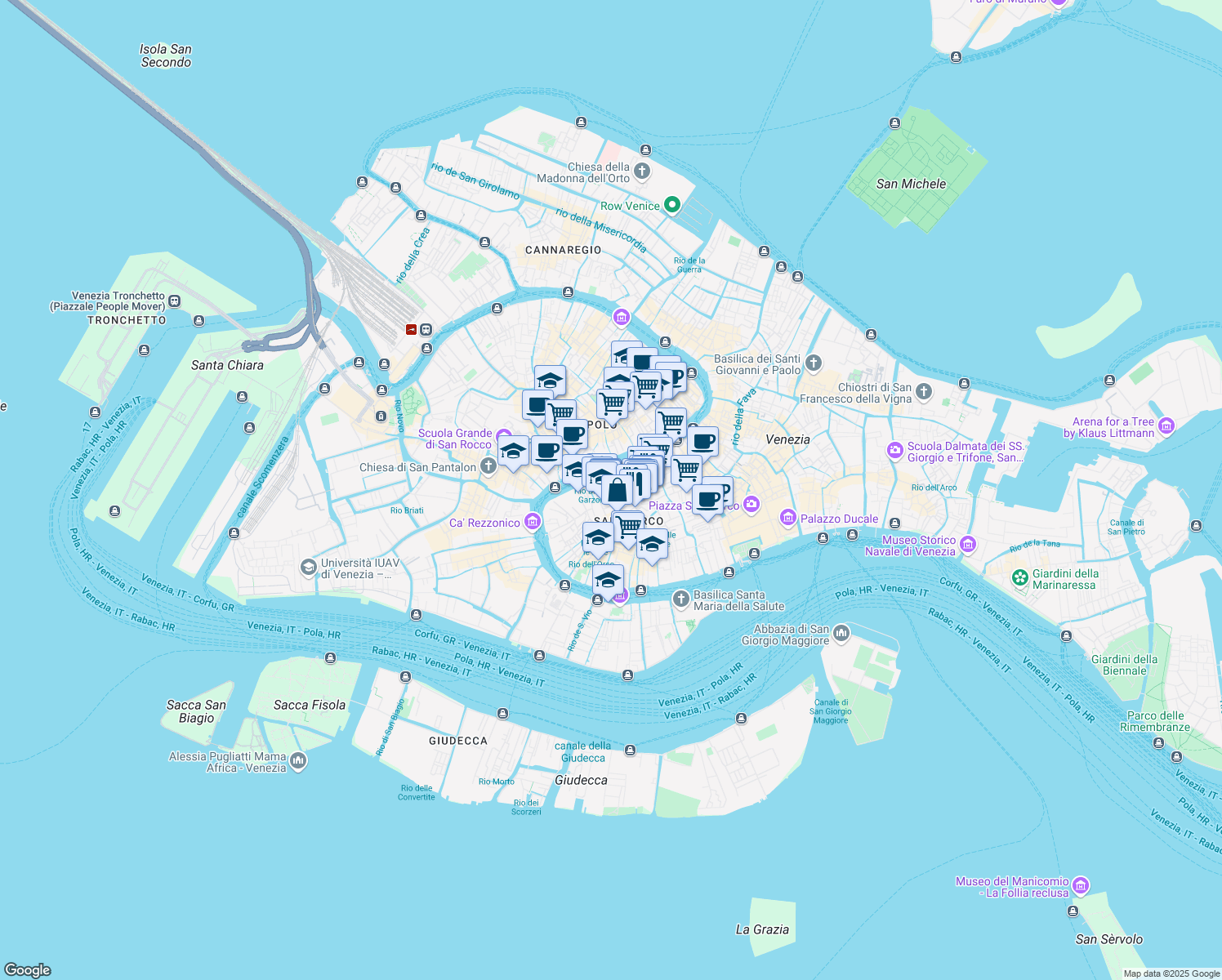Select the CANNAREGIO district label

(x=563, y=250)
